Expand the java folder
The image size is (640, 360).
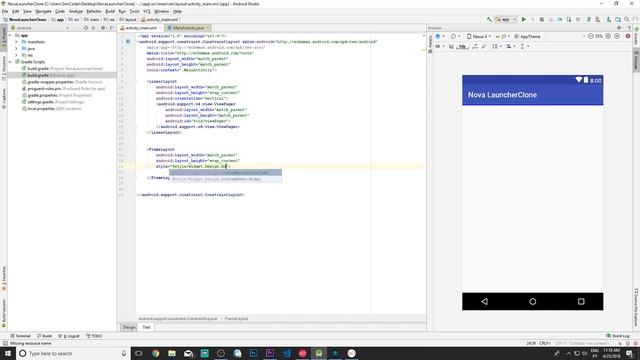(x=16, y=49)
